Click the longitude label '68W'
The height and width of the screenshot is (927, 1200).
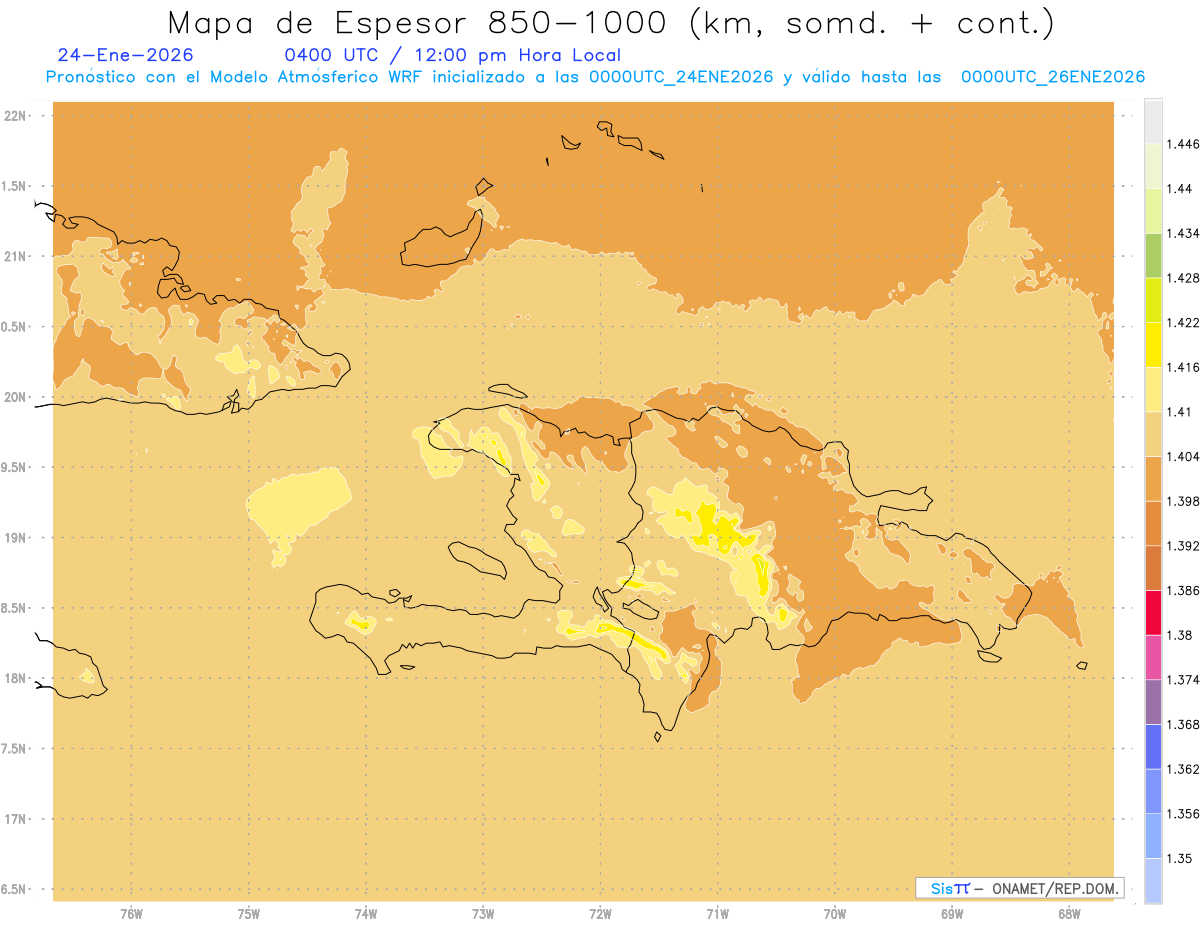1069,913
